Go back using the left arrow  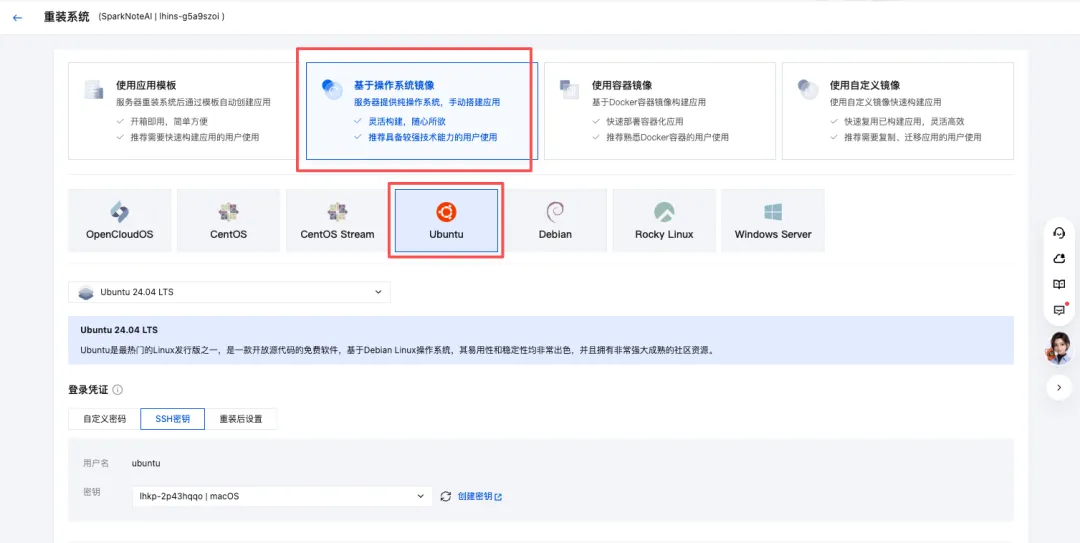(18, 17)
